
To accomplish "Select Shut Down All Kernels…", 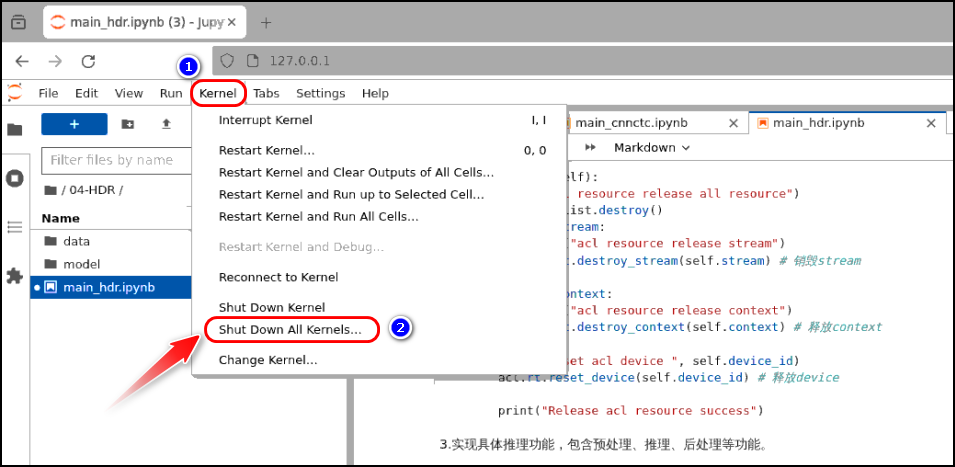I will [x=380, y=329].
